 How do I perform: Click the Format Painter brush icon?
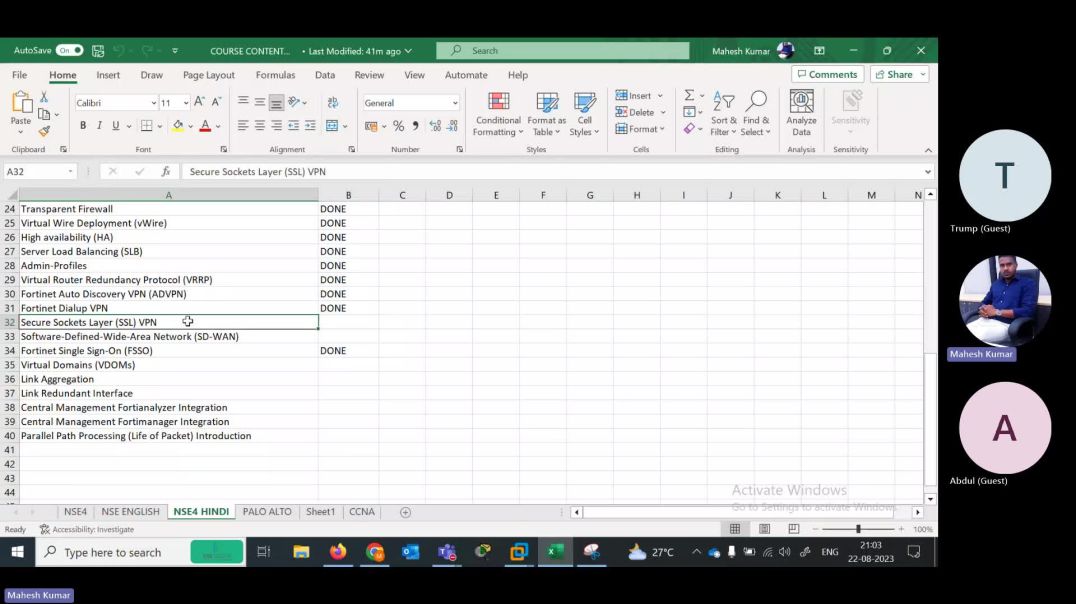click(44, 130)
